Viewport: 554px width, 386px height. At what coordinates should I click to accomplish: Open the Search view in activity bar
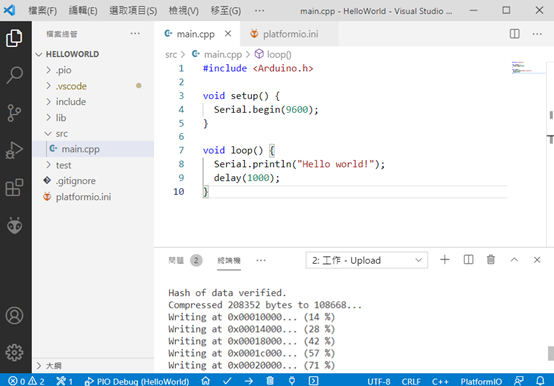(14, 75)
